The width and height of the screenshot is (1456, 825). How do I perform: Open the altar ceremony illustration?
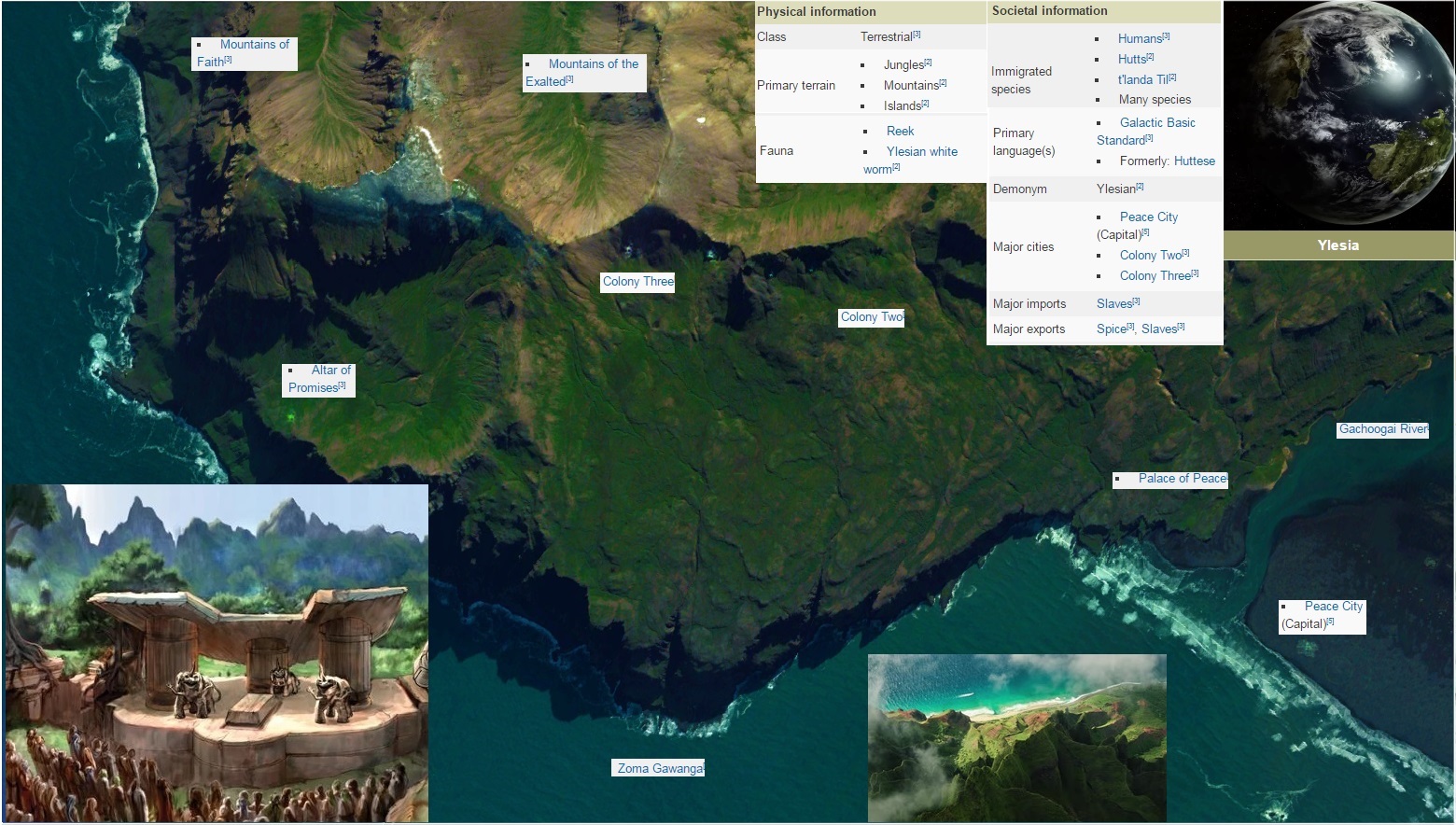coord(217,653)
